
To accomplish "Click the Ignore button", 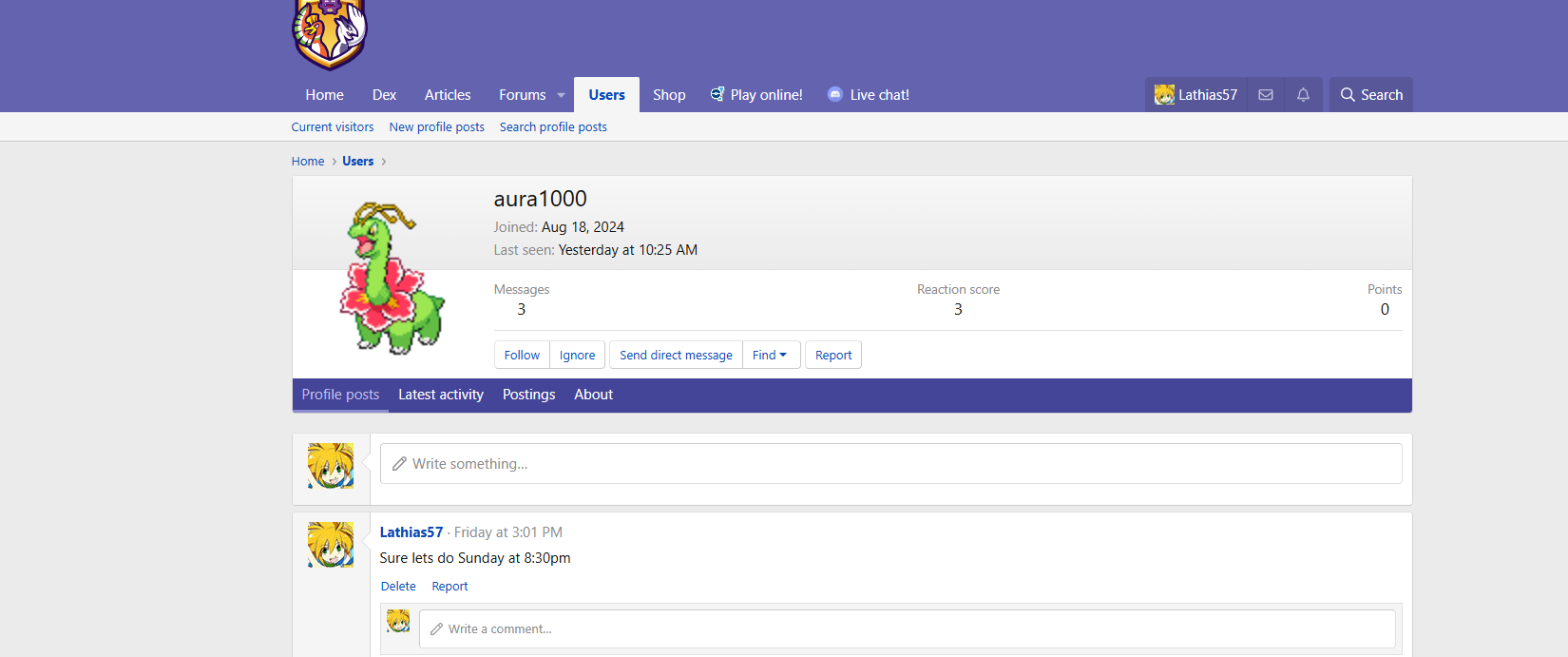I will (x=577, y=355).
